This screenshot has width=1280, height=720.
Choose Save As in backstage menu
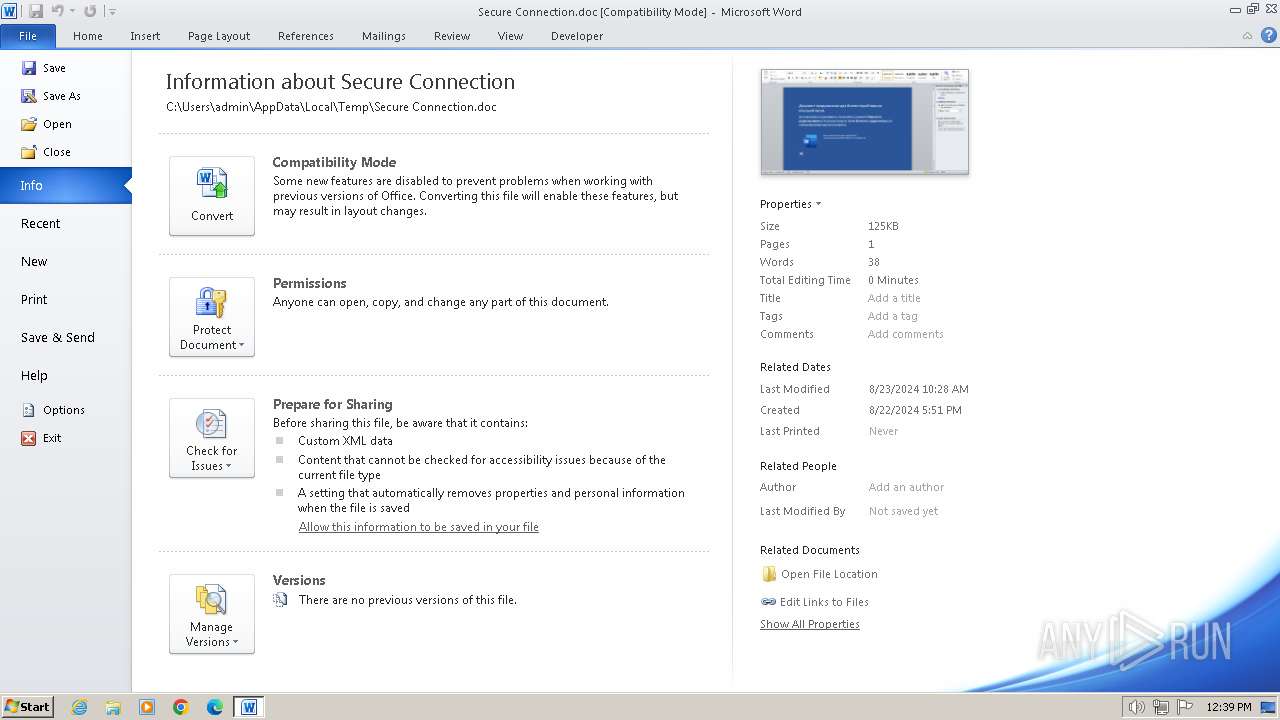tap(51, 96)
